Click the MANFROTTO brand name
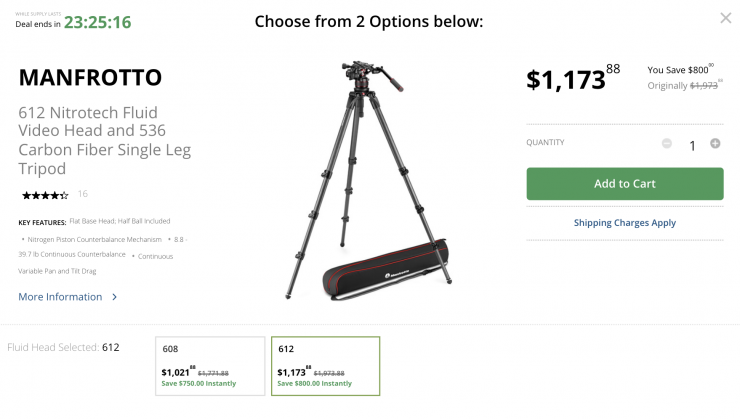Image resolution: width=740 pixels, height=419 pixels. [90, 77]
